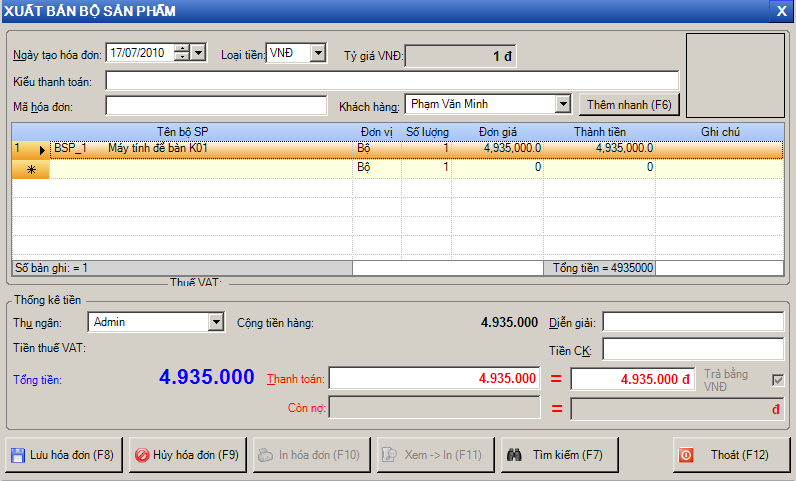Click the printer icon on In hóa đơn
796x481 pixels.
[x=266, y=455]
